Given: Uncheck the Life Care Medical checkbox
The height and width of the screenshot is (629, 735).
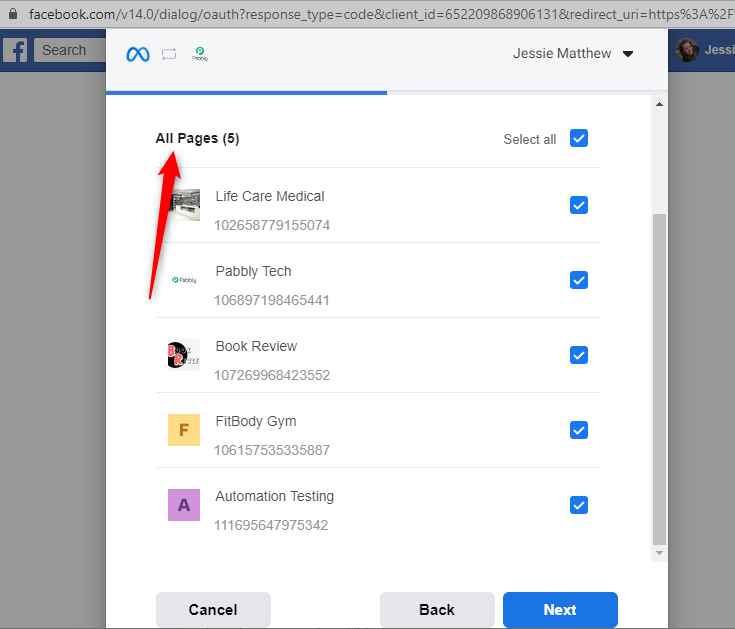Looking at the screenshot, I should tap(579, 205).
